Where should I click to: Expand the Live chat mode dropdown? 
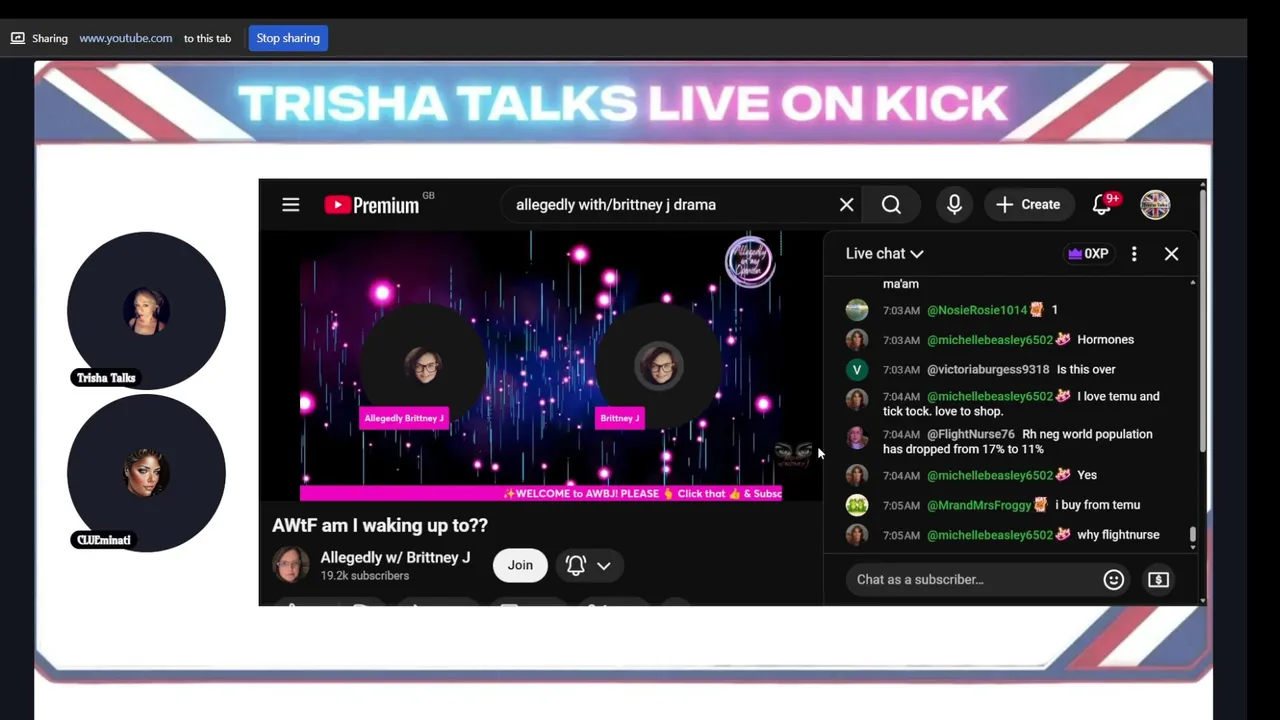[x=884, y=254]
